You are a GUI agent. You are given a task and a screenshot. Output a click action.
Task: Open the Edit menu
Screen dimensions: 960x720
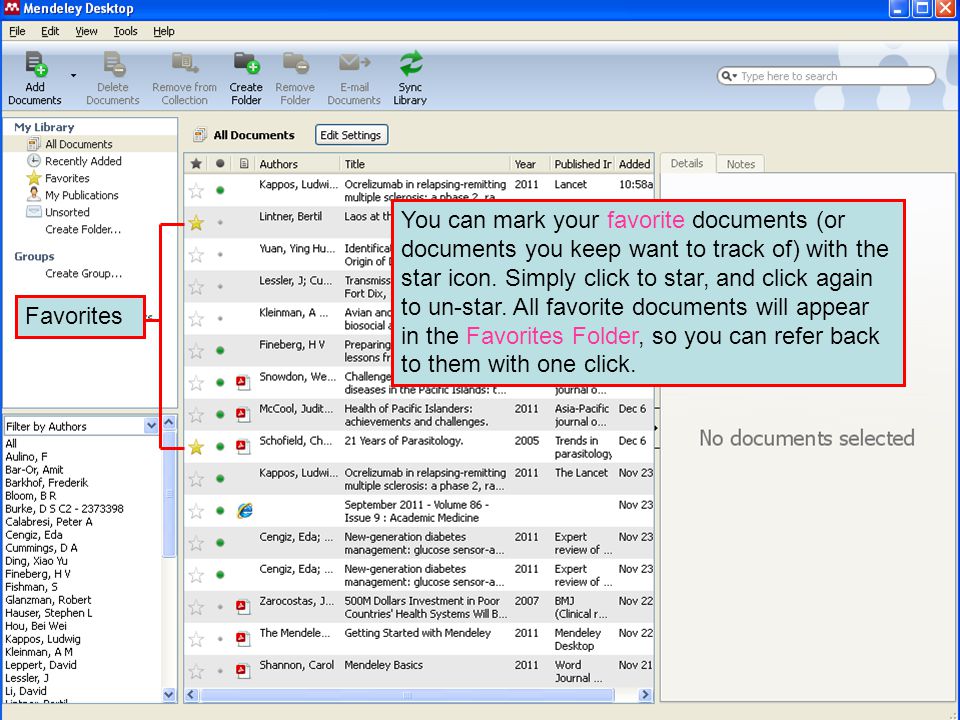[x=50, y=31]
